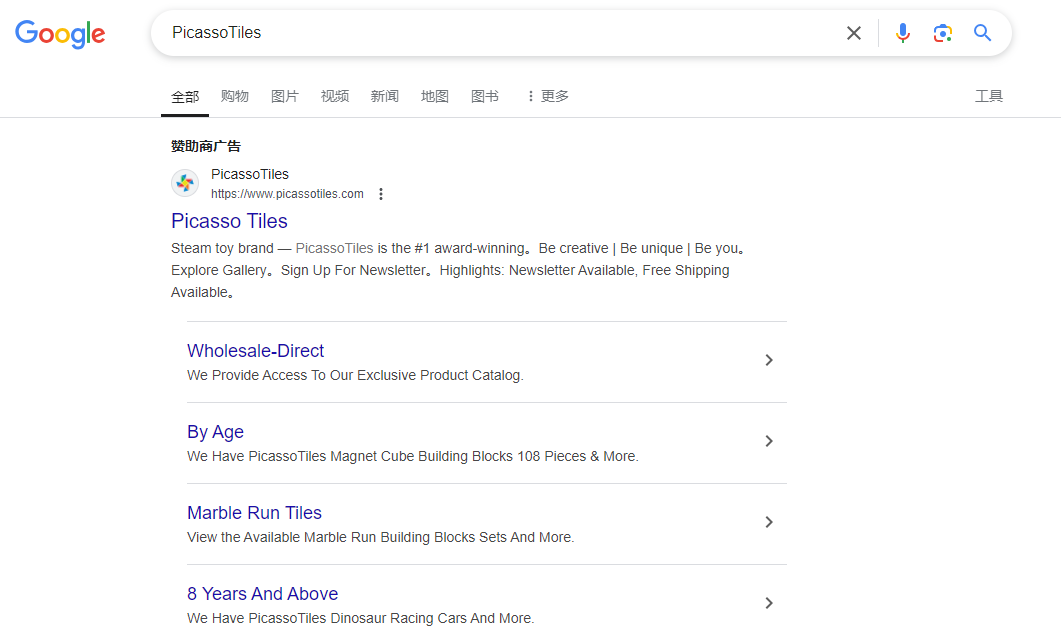Click the chevron on By Age row
Screen dimensions: 1061x628
[769, 441]
